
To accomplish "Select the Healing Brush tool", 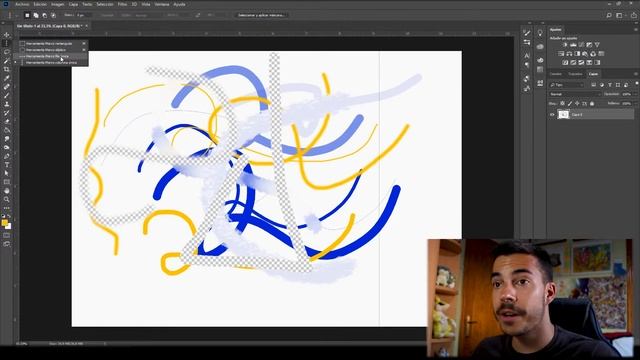I will coord(7,87).
